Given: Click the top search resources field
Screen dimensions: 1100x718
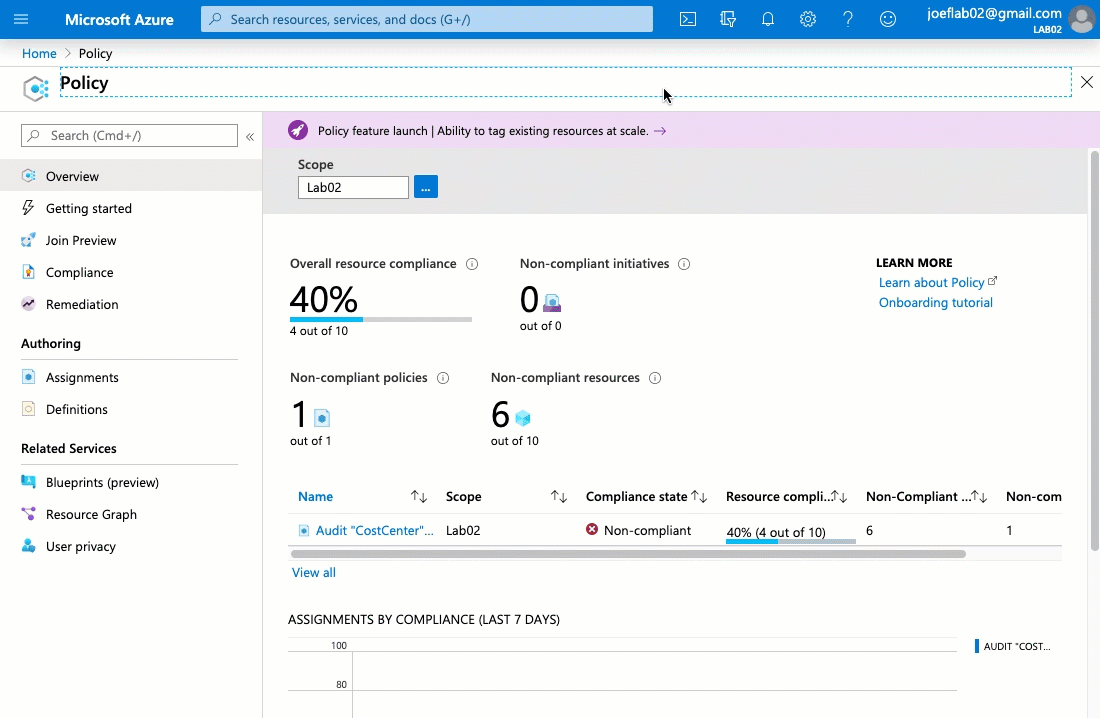Looking at the screenshot, I should coord(427,19).
